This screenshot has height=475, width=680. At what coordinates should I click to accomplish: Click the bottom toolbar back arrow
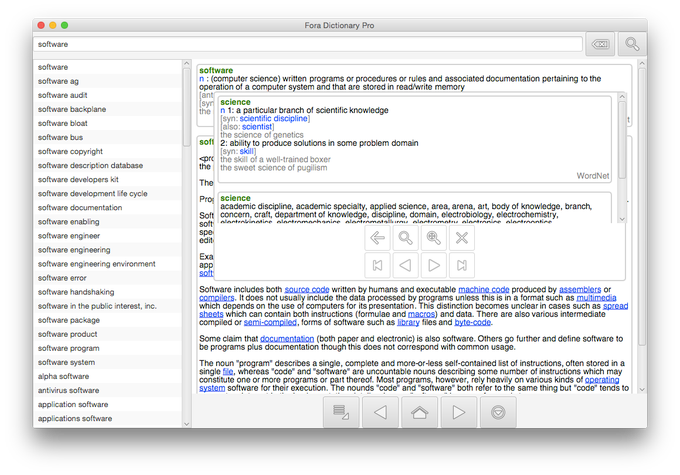point(380,412)
